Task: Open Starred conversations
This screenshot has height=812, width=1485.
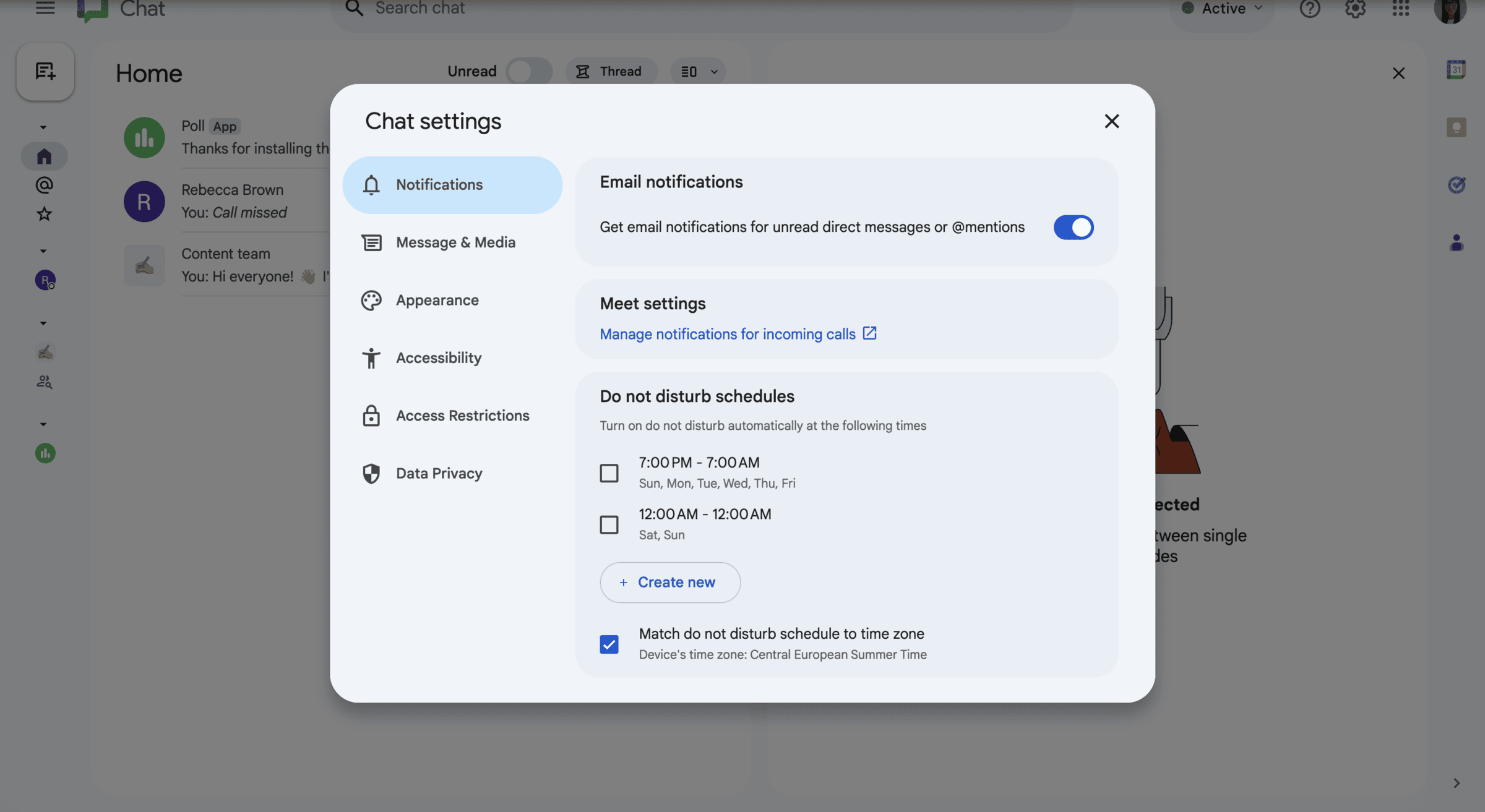Action: (45, 213)
